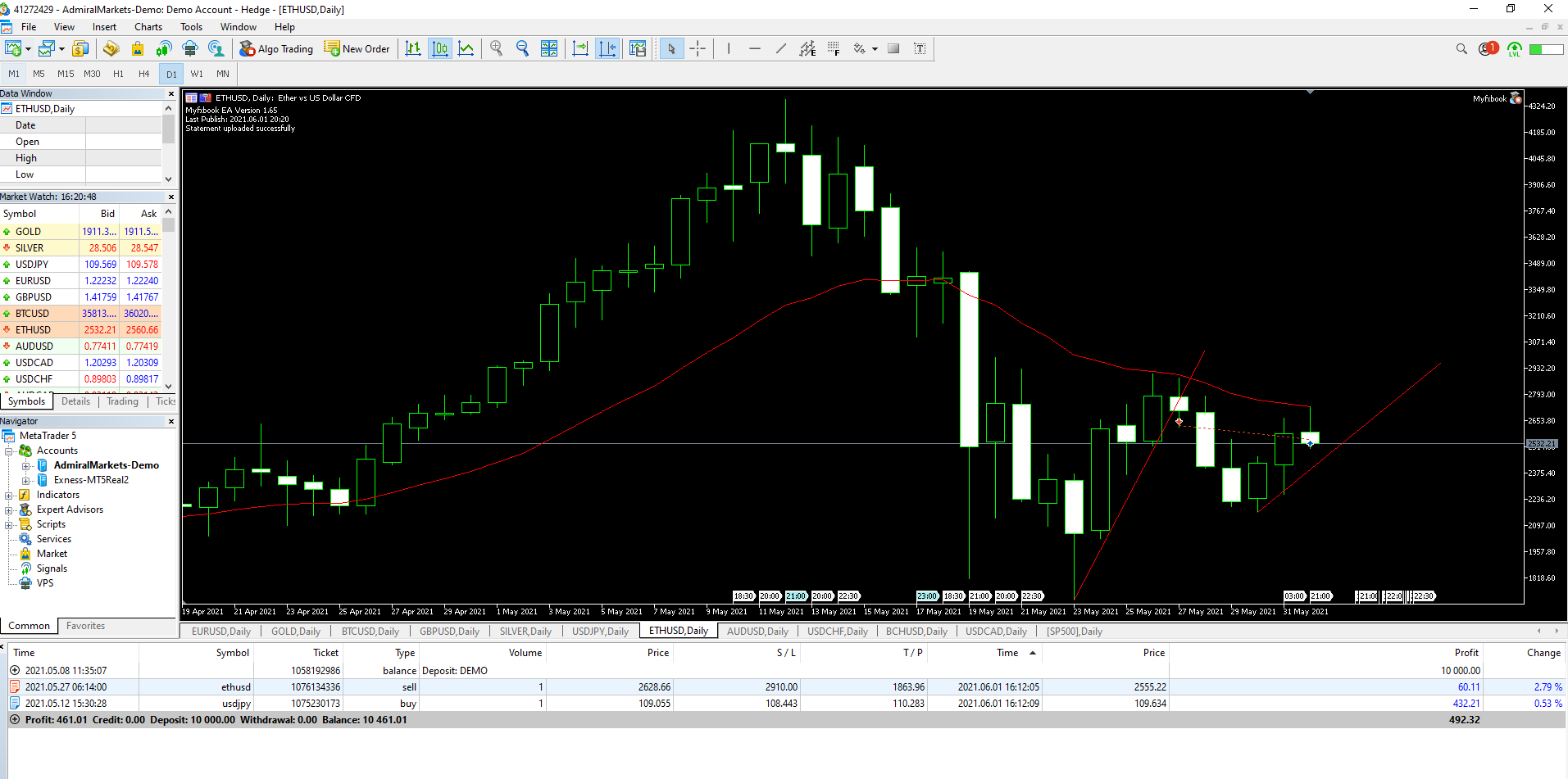Image resolution: width=1568 pixels, height=779 pixels.
Task: Collapse the Accounts tree node
Action: (x=9, y=451)
